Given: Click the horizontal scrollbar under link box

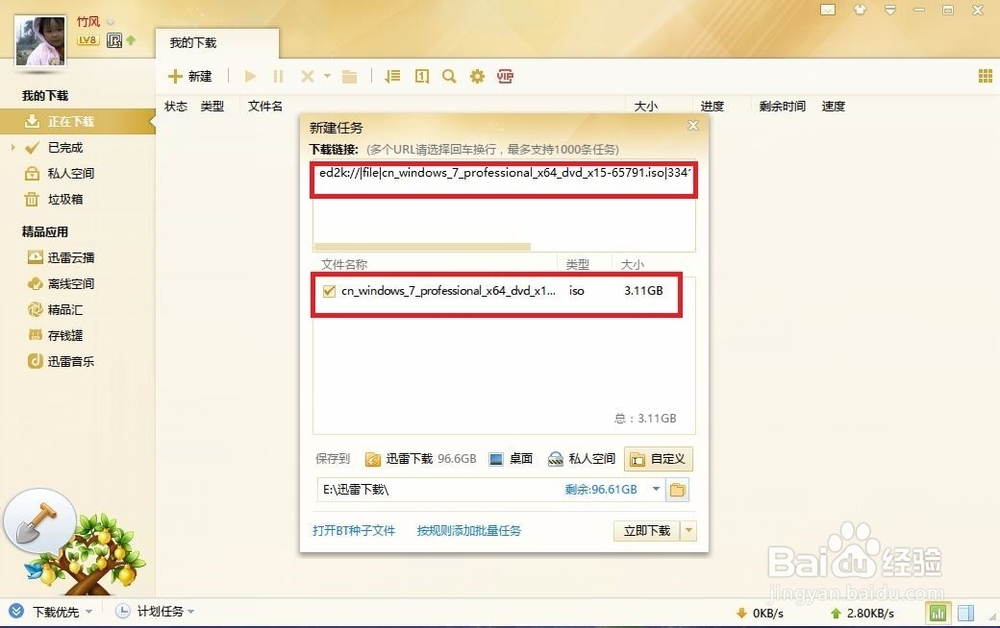Looking at the screenshot, I should pos(423,247).
